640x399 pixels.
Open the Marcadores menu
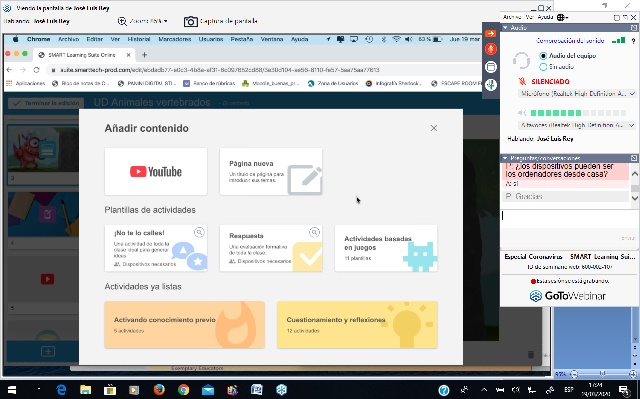[175, 39]
